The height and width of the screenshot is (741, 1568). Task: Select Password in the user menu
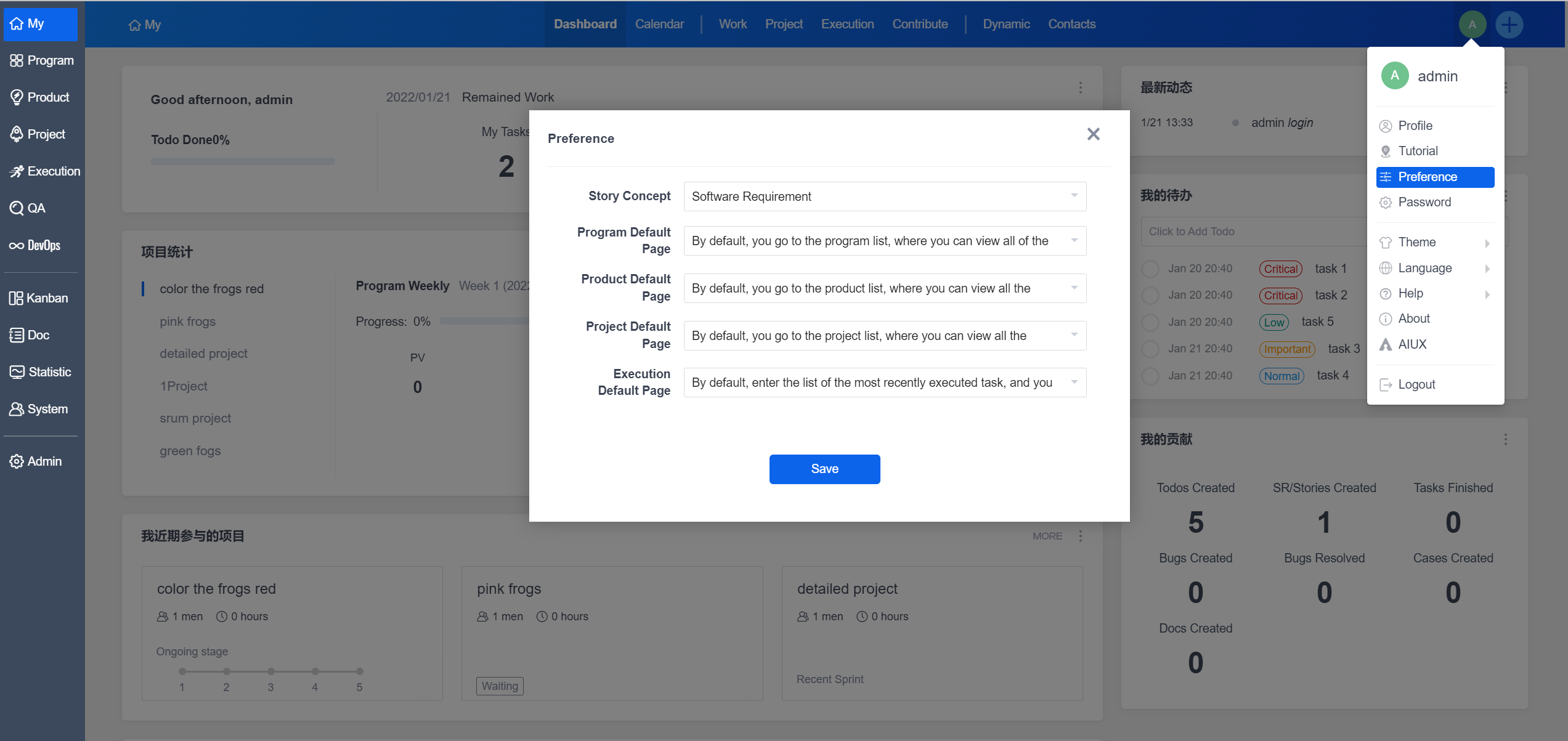(x=1424, y=202)
